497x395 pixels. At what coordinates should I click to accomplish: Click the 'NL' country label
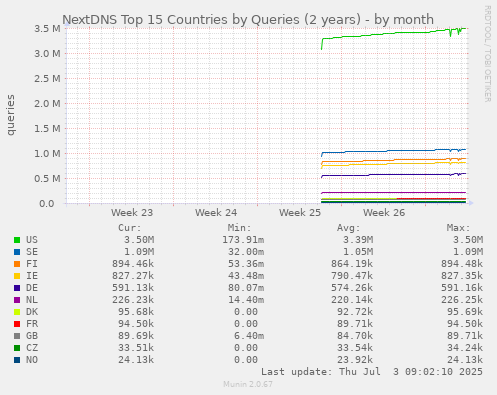tap(32, 300)
